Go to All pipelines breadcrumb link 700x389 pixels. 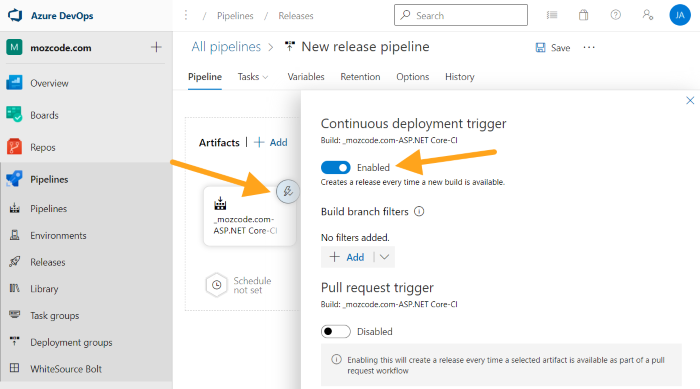point(226,46)
